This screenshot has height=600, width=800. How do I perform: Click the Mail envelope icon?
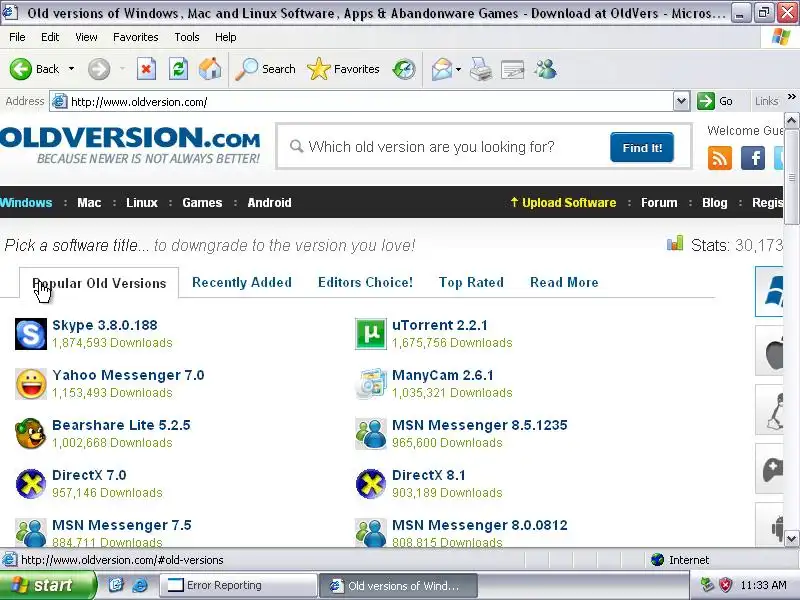coord(441,69)
